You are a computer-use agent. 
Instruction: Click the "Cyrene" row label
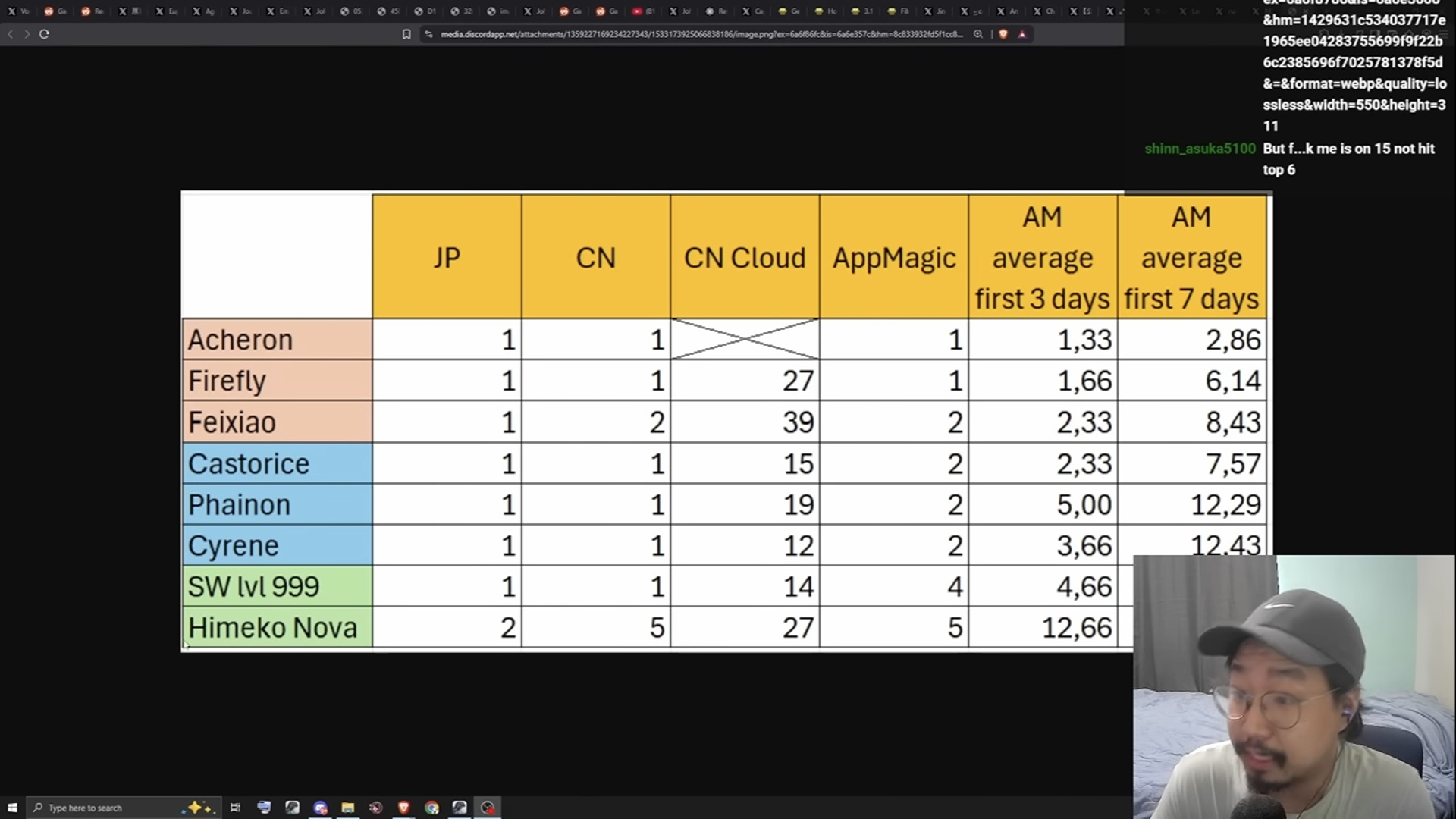(278, 545)
